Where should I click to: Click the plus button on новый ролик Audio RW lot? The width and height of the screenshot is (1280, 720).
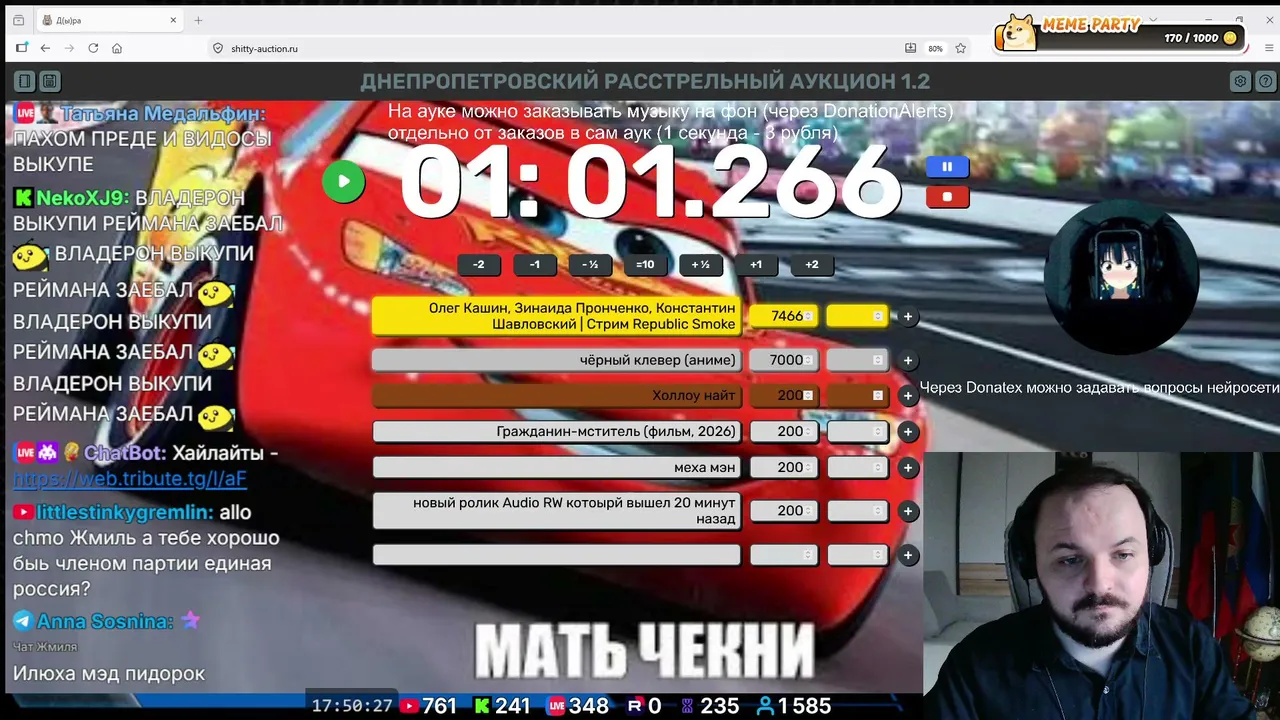tap(908, 511)
